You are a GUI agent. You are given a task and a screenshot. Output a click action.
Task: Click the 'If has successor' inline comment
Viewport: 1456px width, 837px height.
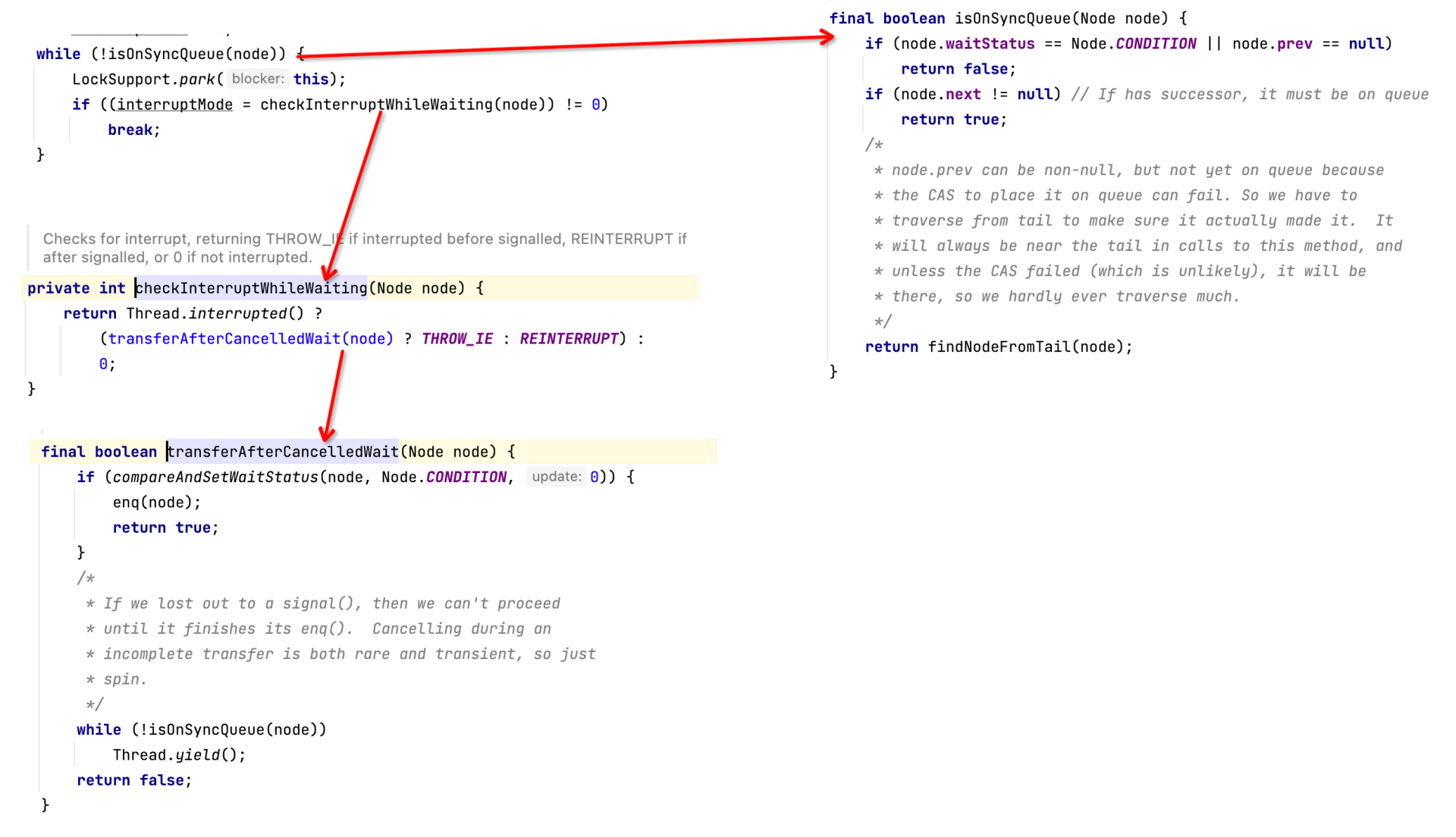(1250, 95)
